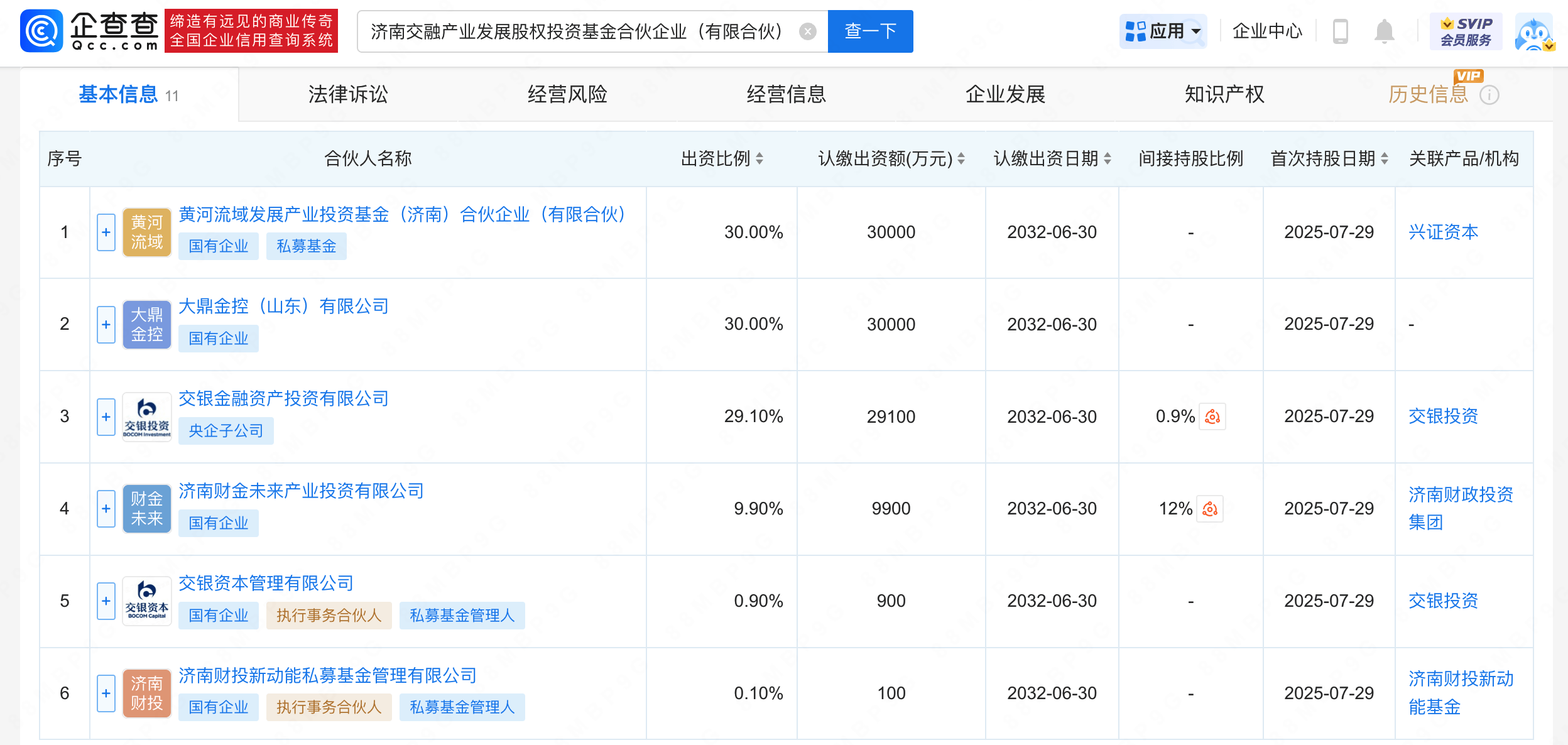
Task: Click 私募基金管理人 tag under 济南财投新动能
Action: point(462,707)
